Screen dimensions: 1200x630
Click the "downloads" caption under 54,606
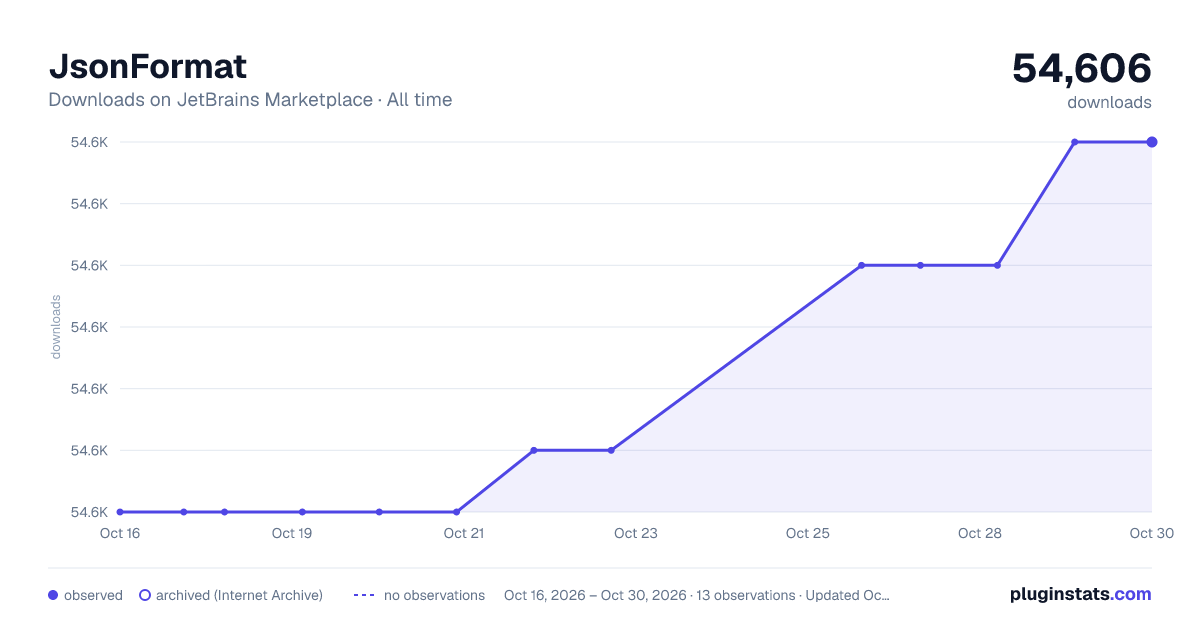pyautogui.click(x=1109, y=102)
